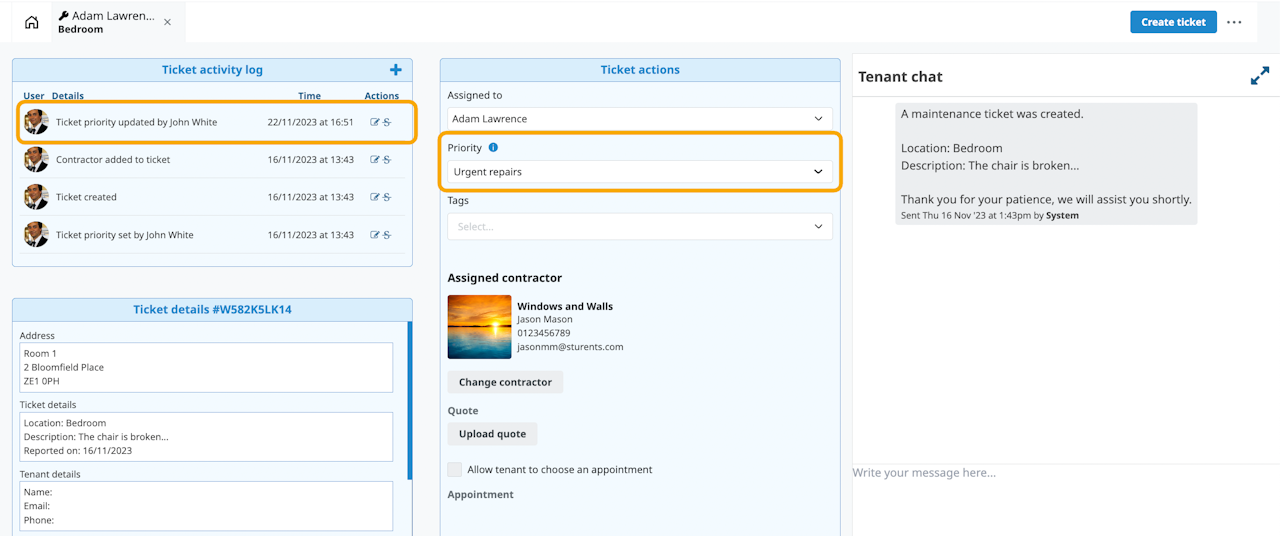Viewport: 1280px width, 536px height.
Task: Add a new activity log entry
Action: [396, 70]
